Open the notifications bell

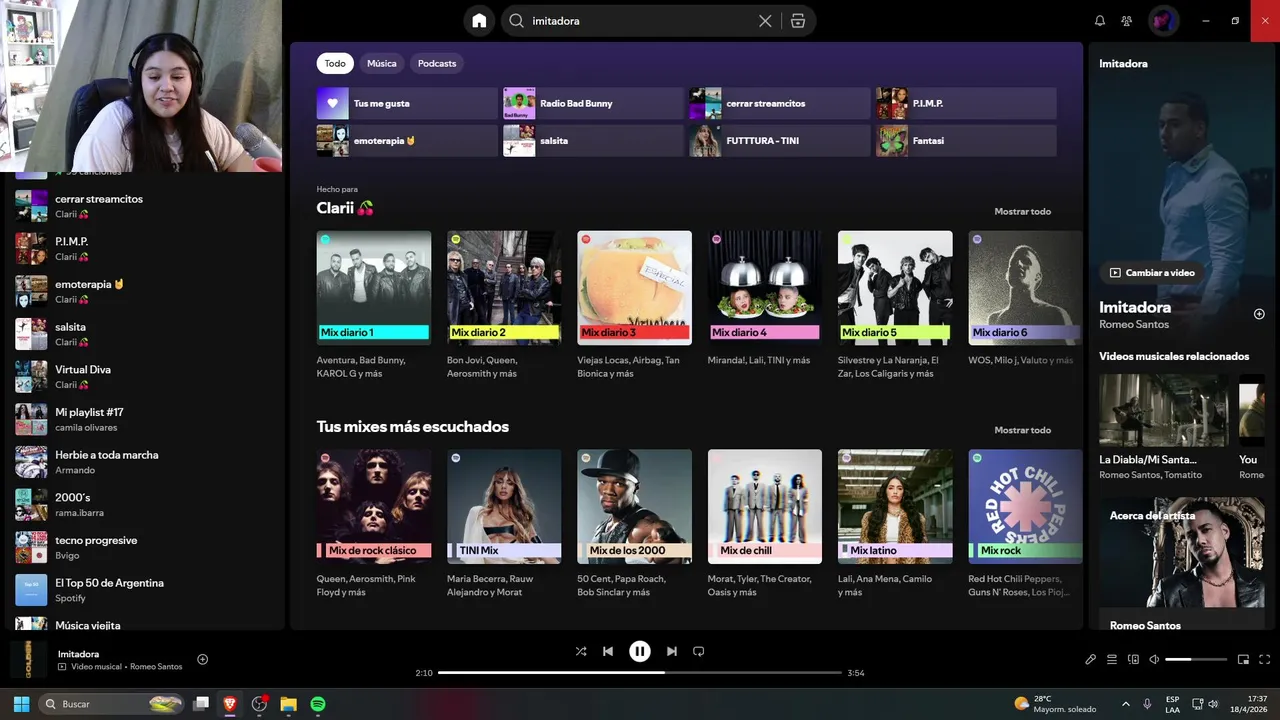pyautogui.click(x=1100, y=21)
